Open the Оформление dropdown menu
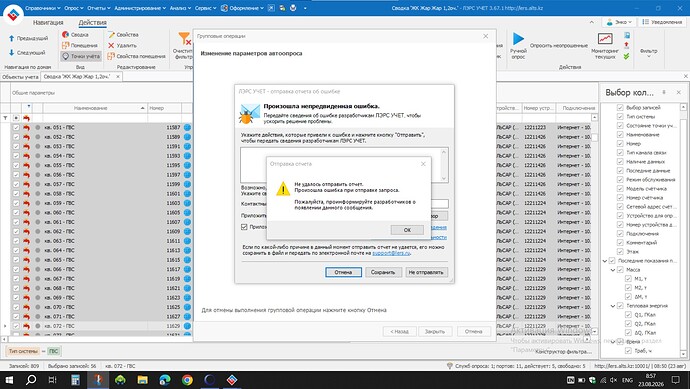This screenshot has width=690, height=389. pos(242,8)
